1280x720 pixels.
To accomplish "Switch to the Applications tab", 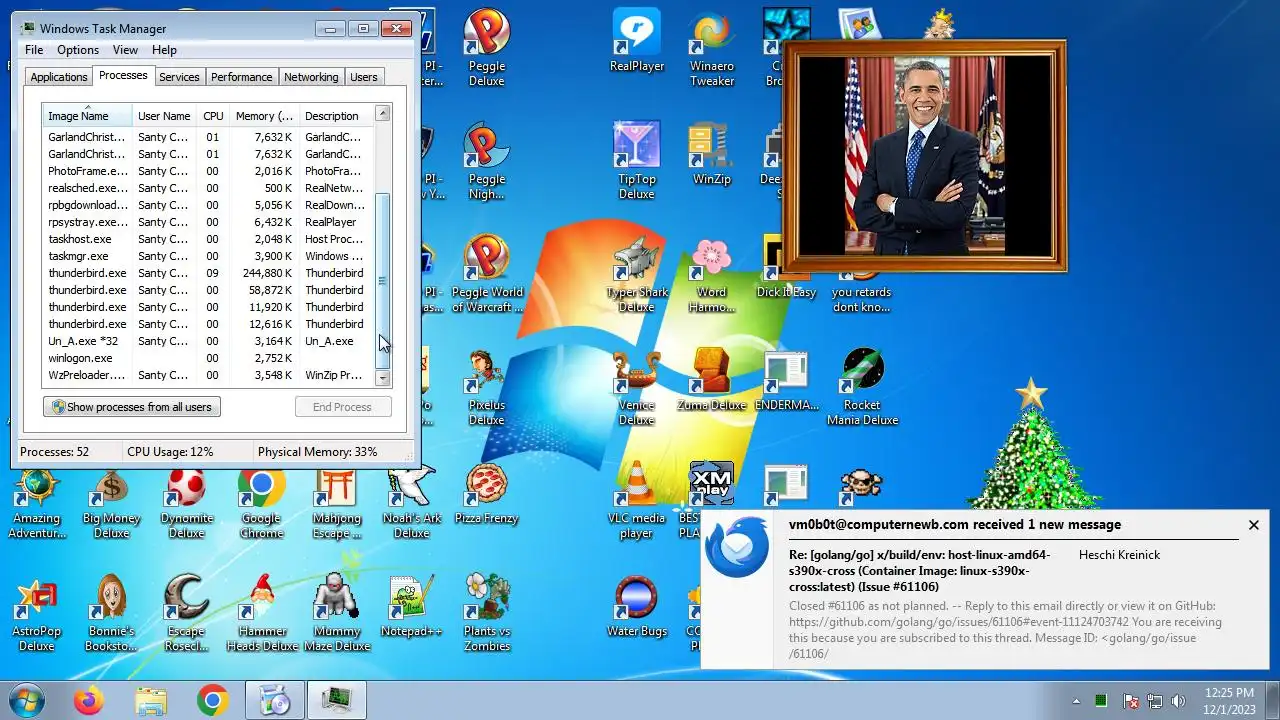I will (x=59, y=77).
